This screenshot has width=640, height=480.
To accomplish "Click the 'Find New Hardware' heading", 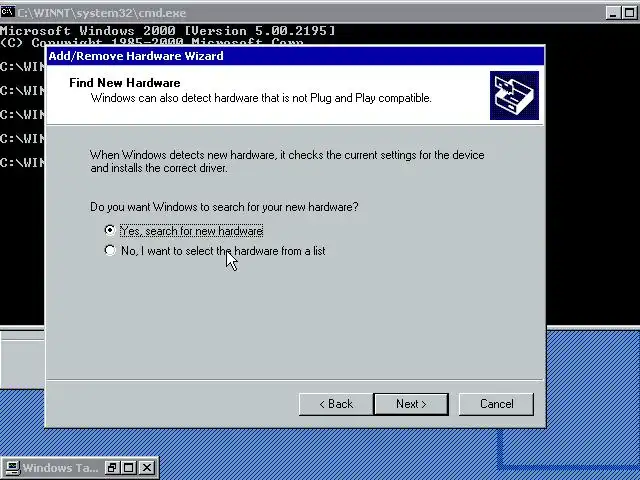I will pyautogui.click(x=125, y=83).
